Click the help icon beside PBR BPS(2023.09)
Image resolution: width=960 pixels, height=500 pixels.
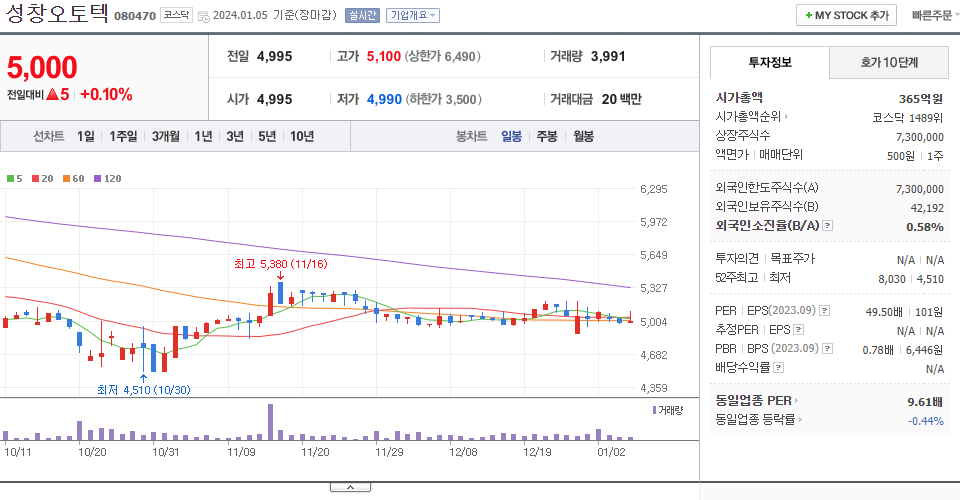[827, 349]
